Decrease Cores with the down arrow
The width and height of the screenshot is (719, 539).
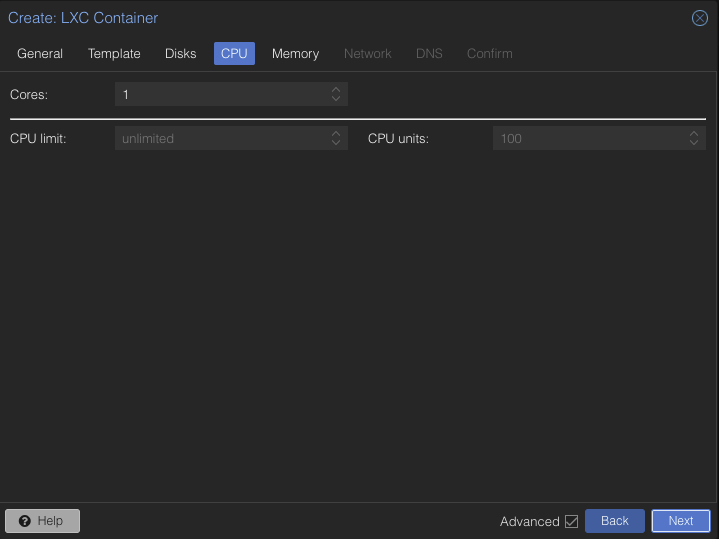point(336,99)
